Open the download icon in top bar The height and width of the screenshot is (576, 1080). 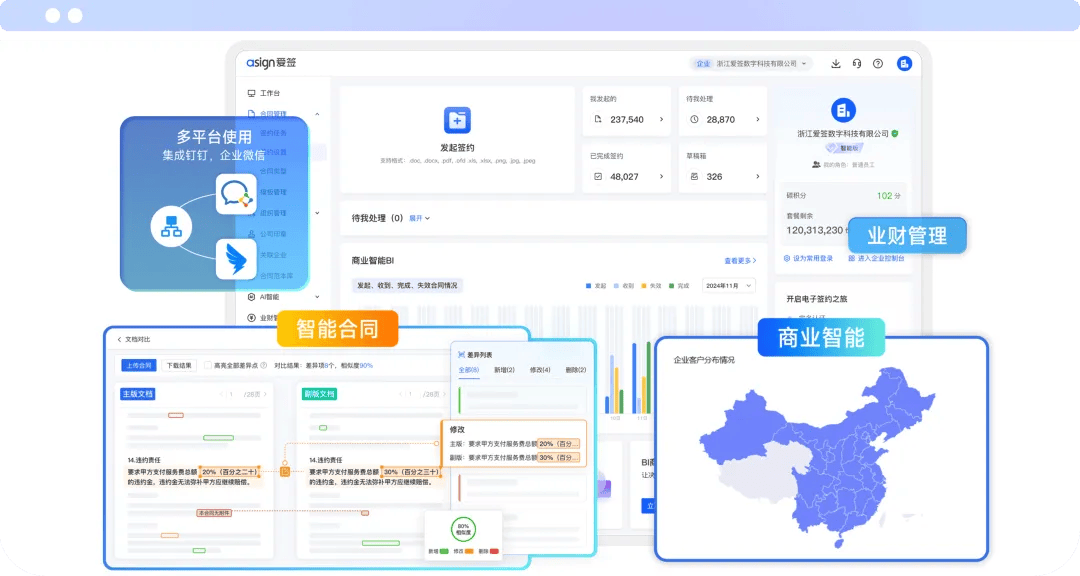point(836,63)
